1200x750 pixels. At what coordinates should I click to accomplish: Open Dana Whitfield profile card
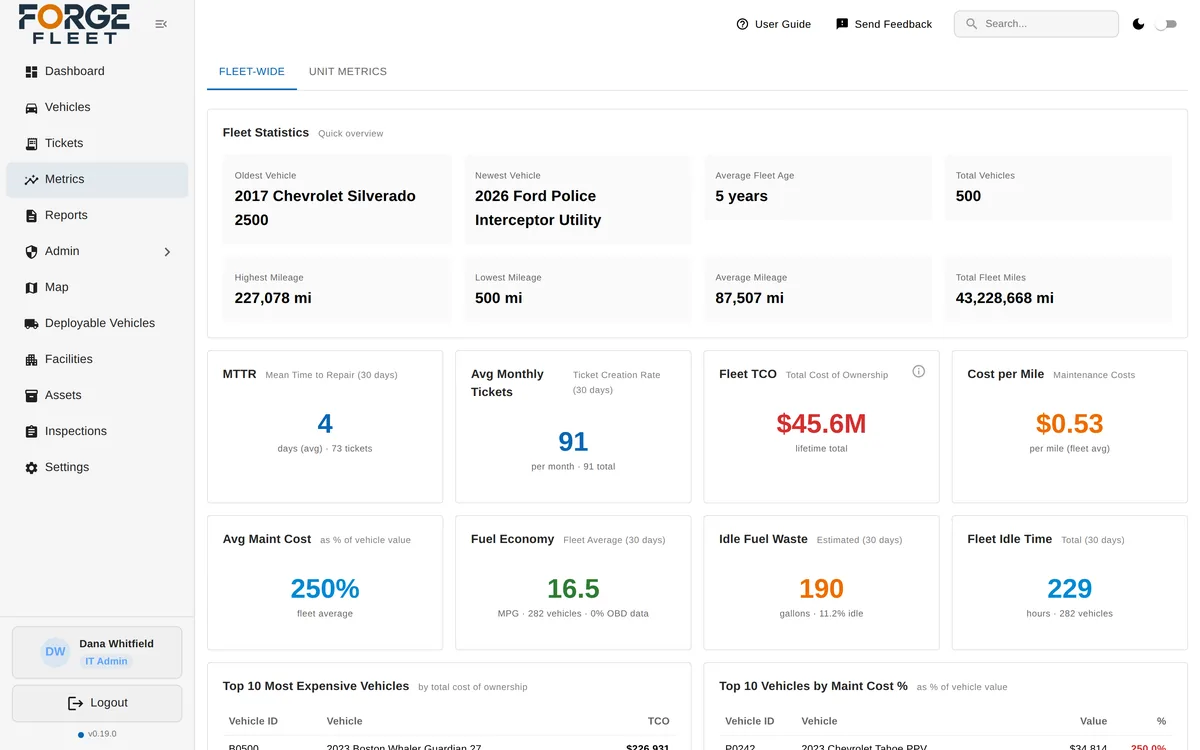pos(97,652)
